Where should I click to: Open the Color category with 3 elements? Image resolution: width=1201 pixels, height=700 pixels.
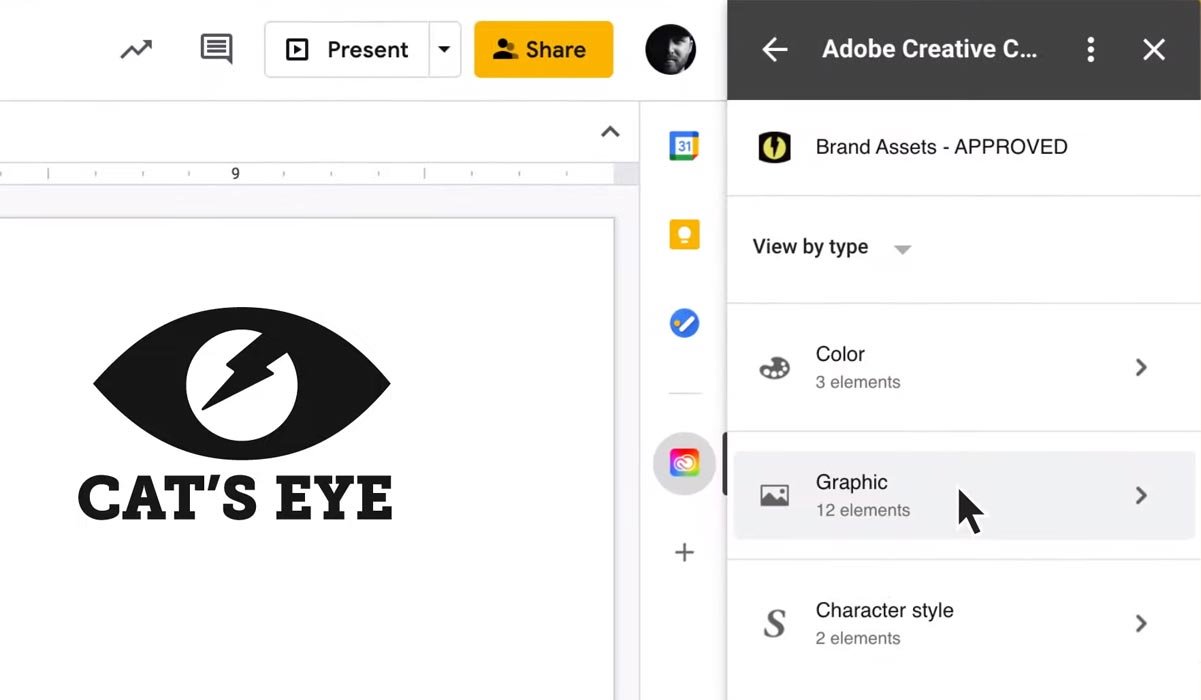click(963, 367)
